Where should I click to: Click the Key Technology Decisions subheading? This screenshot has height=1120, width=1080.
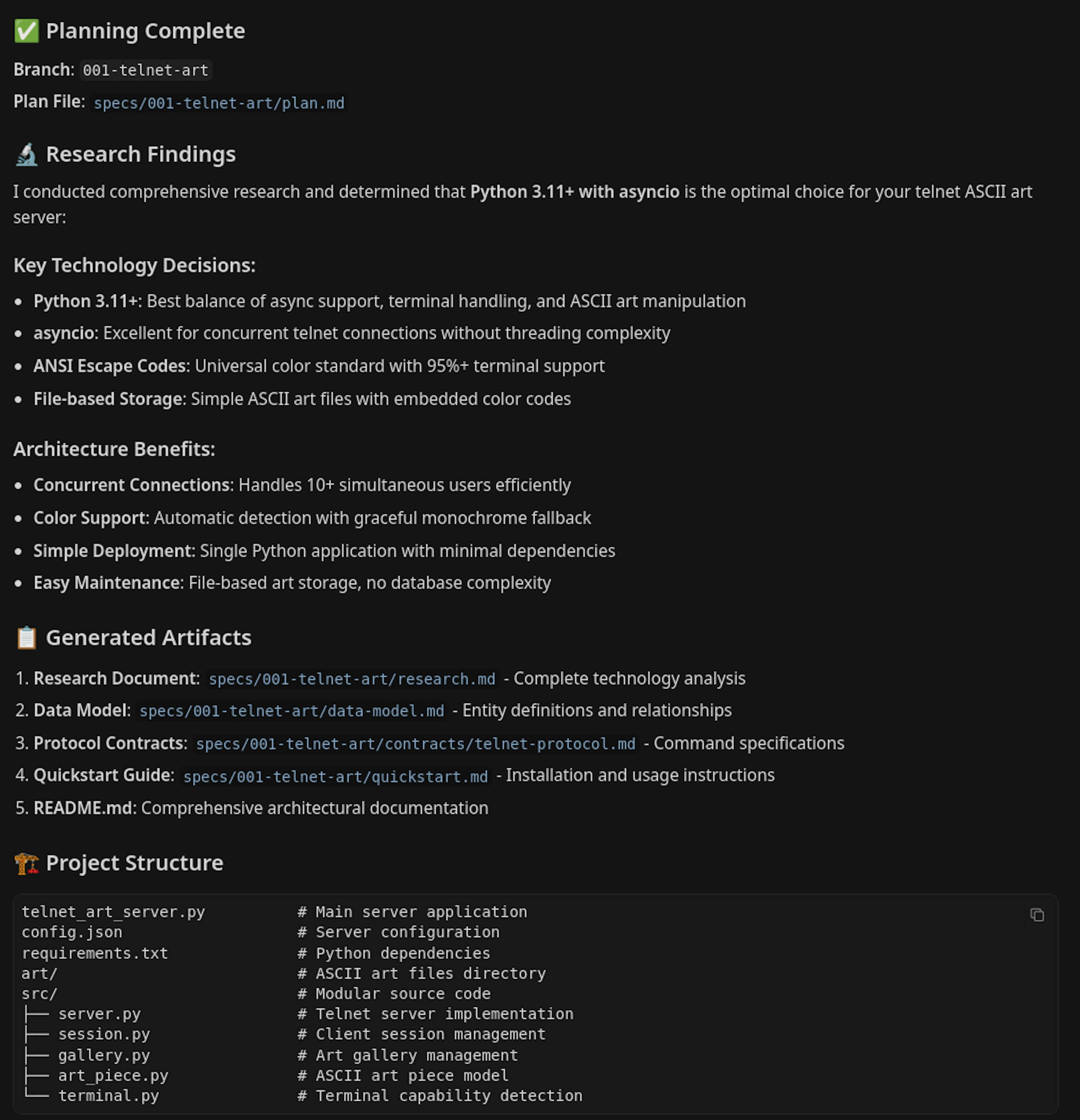(134, 266)
